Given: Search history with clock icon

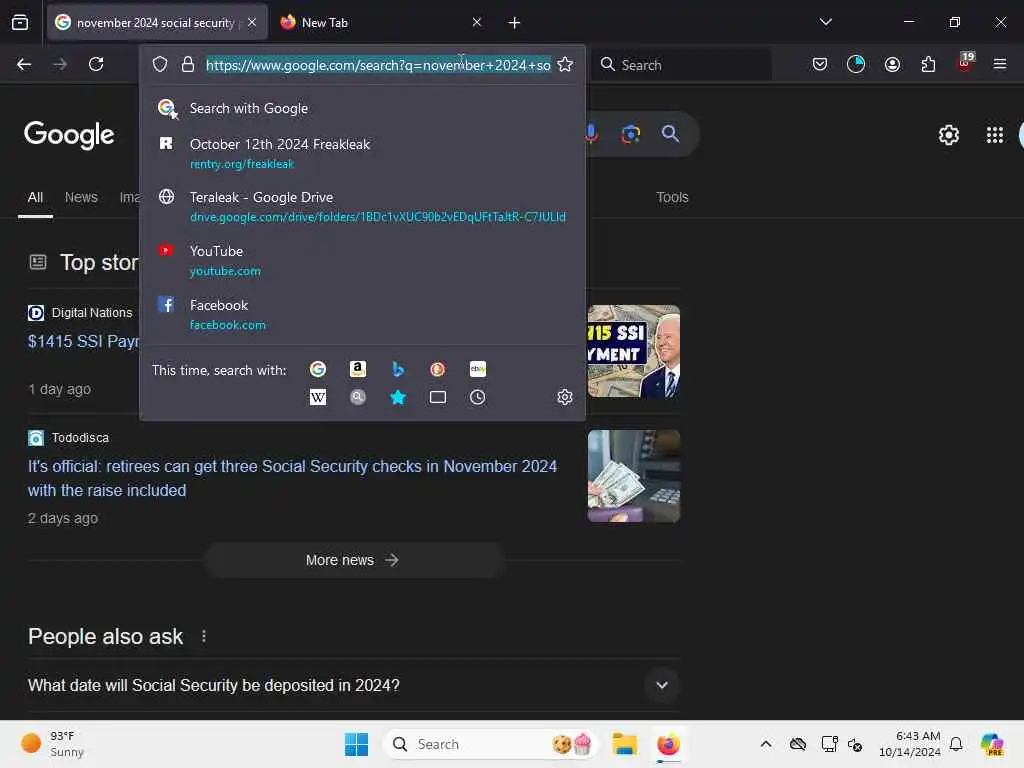Looking at the screenshot, I should click(477, 397).
